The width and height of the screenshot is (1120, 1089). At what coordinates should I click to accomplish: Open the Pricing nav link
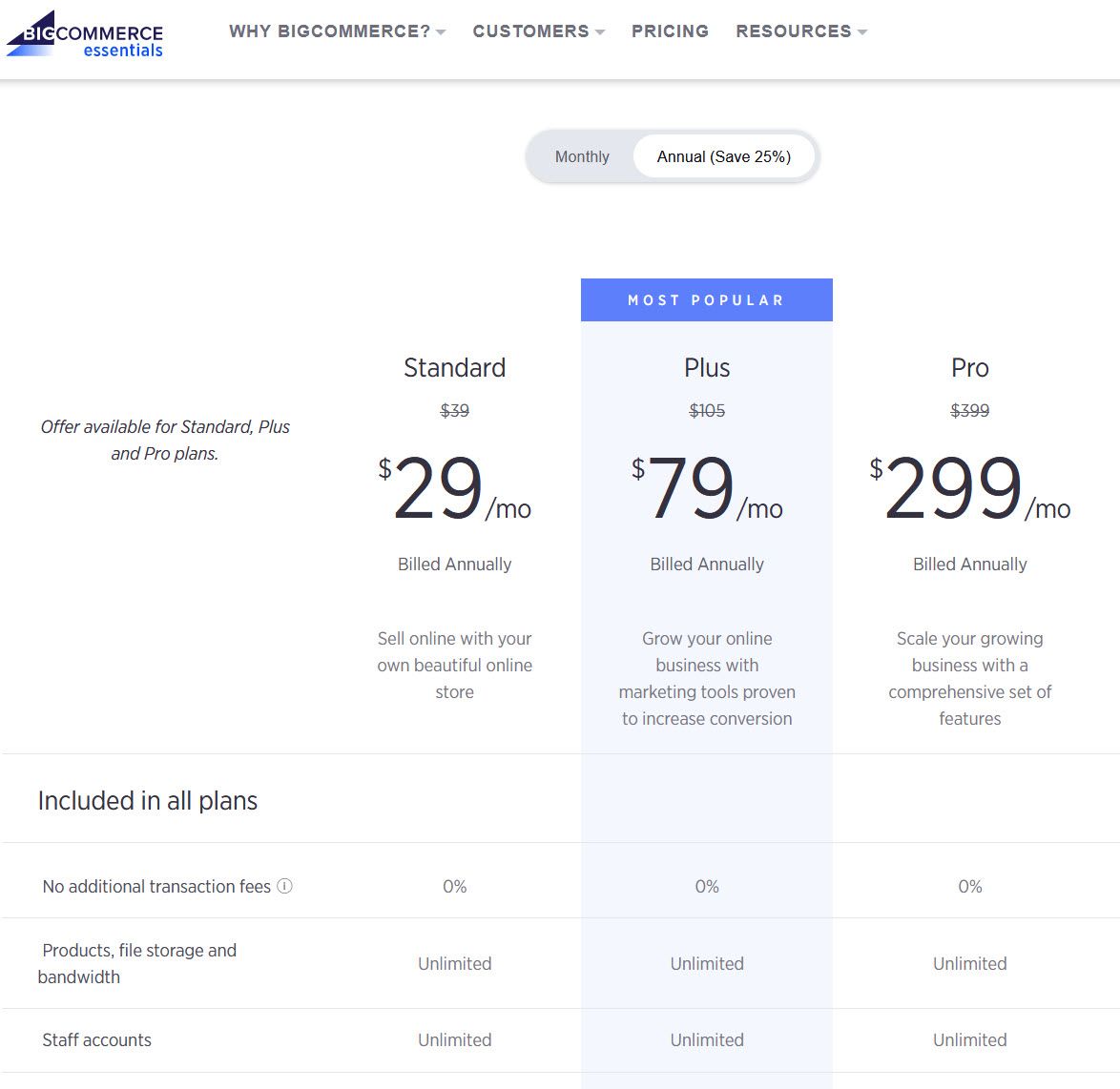click(x=670, y=31)
